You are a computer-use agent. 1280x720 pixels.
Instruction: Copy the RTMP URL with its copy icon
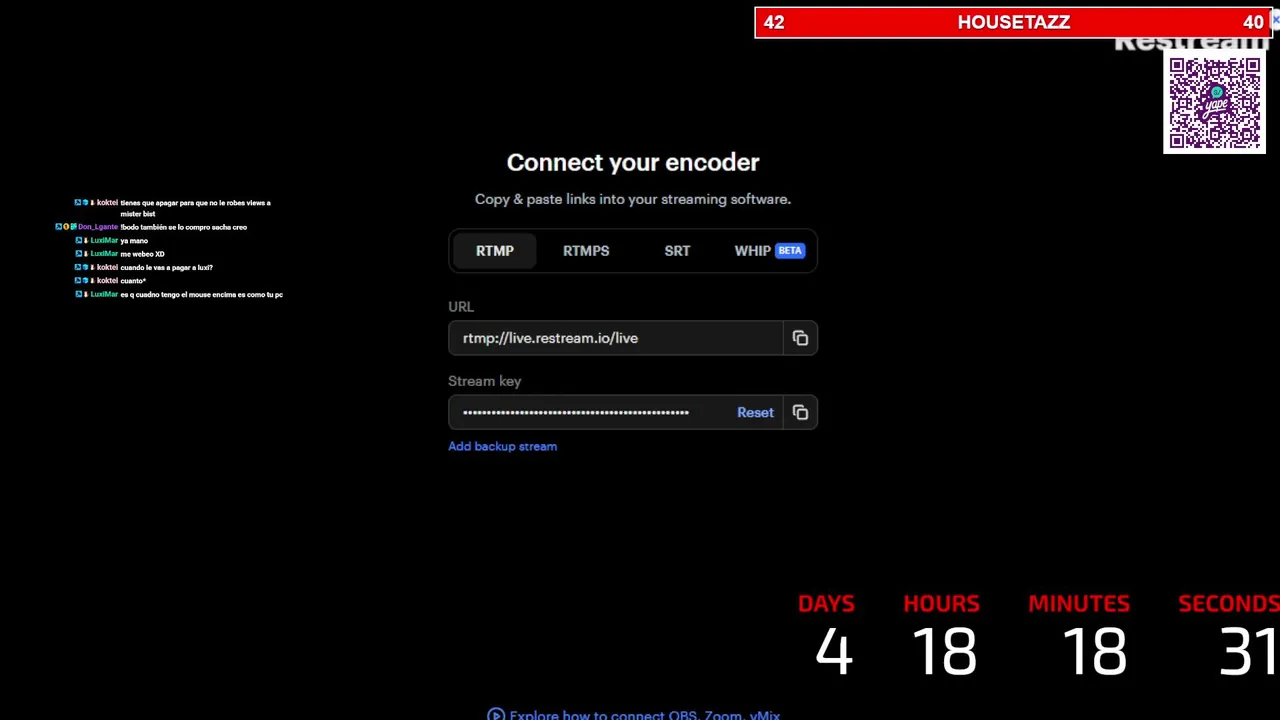click(800, 338)
